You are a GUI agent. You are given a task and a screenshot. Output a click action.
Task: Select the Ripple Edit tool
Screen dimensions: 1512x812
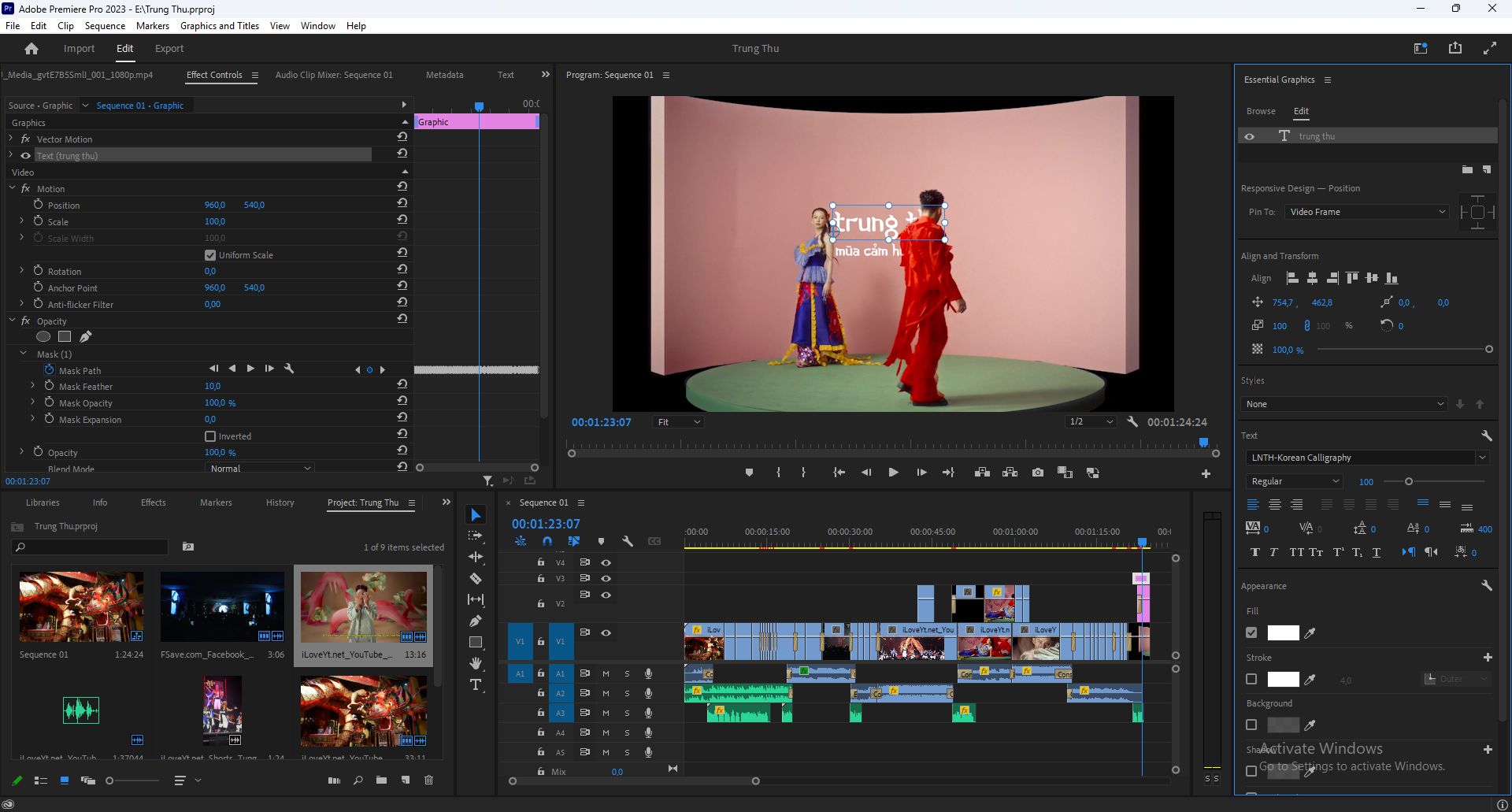click(476, 557)
